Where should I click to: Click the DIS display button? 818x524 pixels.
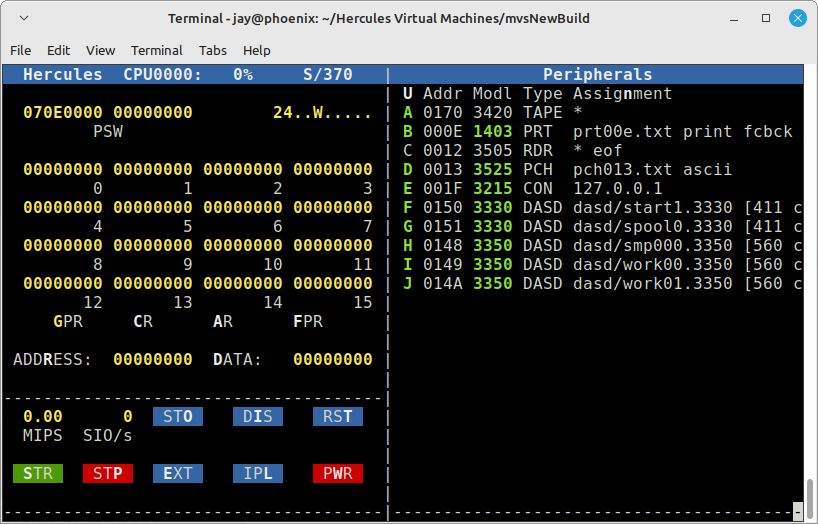(x=258, y=416)
